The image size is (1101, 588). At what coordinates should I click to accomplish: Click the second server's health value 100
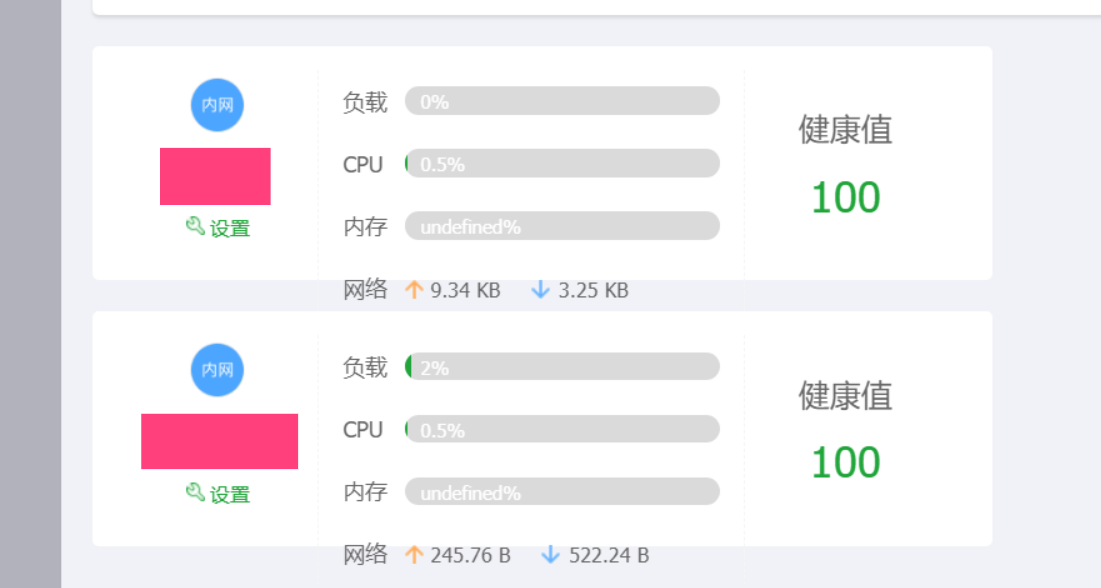click(x=845, y=463)
